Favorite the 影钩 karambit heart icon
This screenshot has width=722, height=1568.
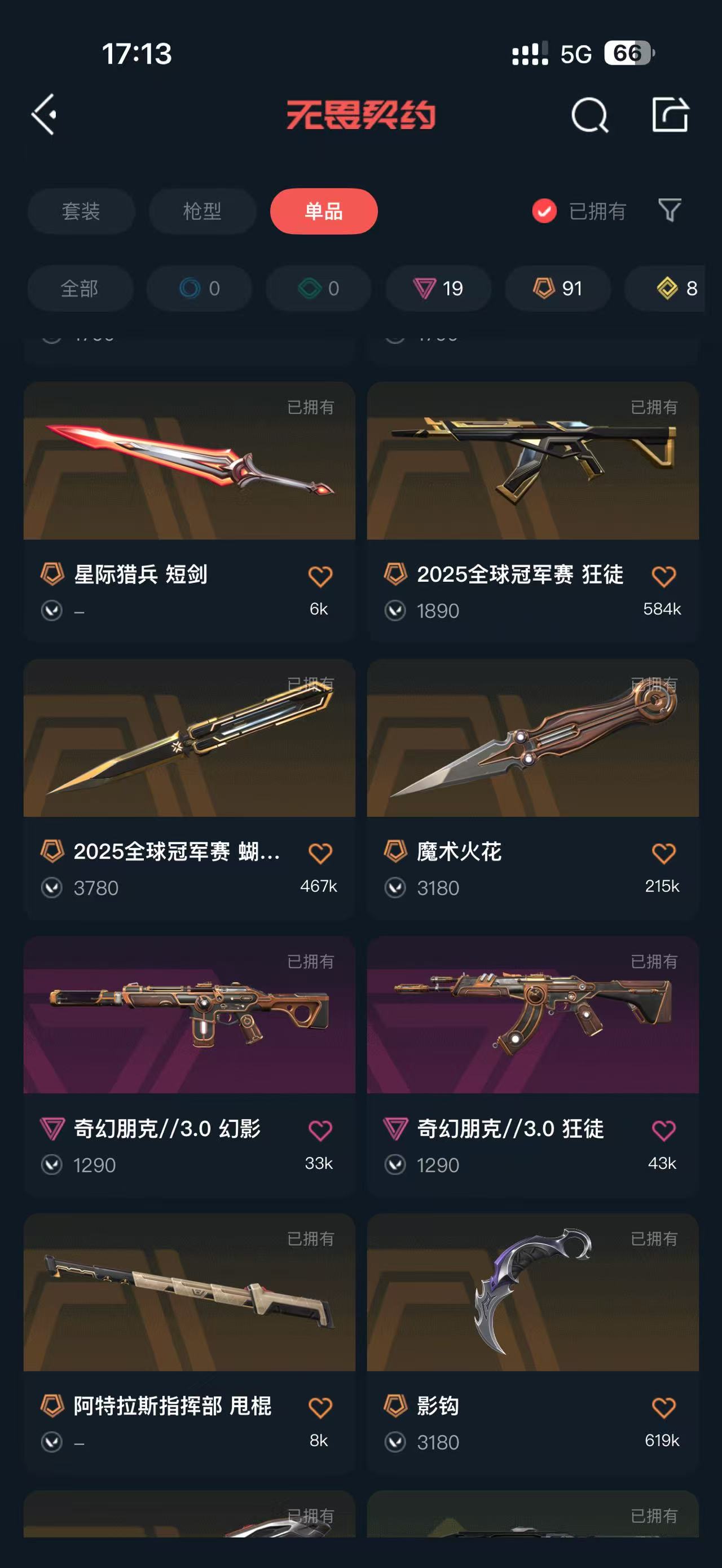(663, 1407)
